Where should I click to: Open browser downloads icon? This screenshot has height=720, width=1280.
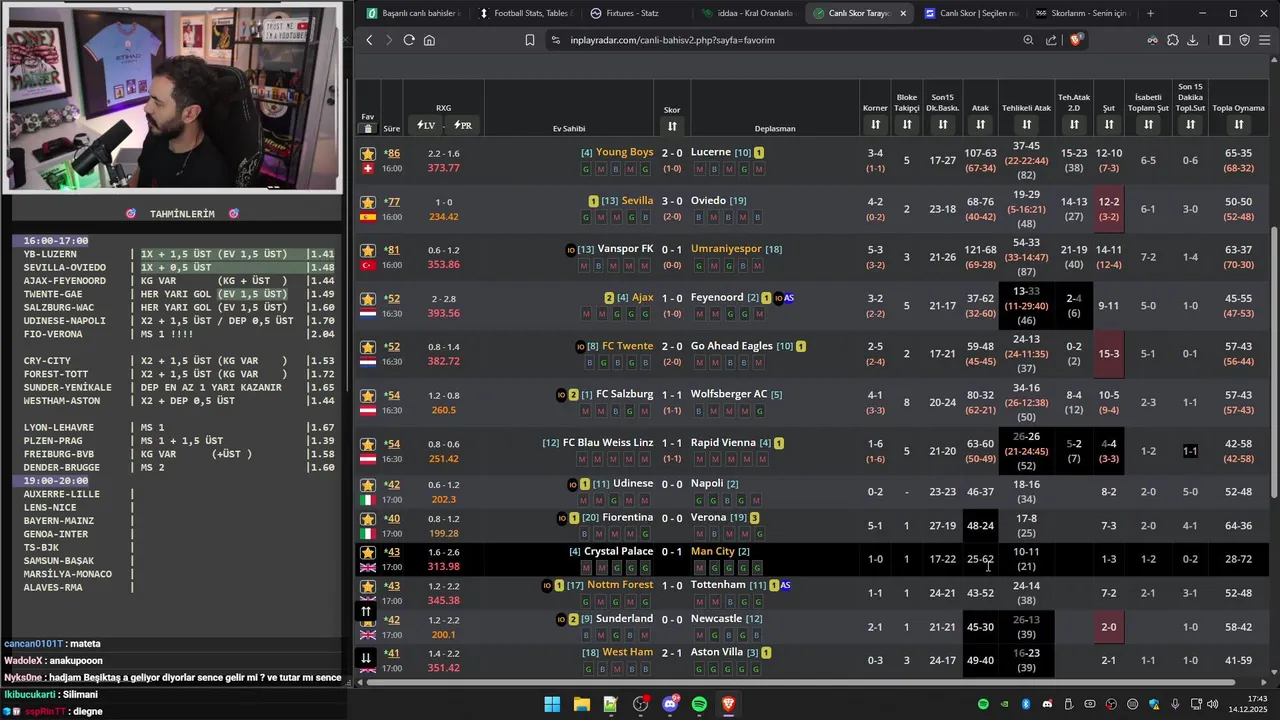point(1192,40)
